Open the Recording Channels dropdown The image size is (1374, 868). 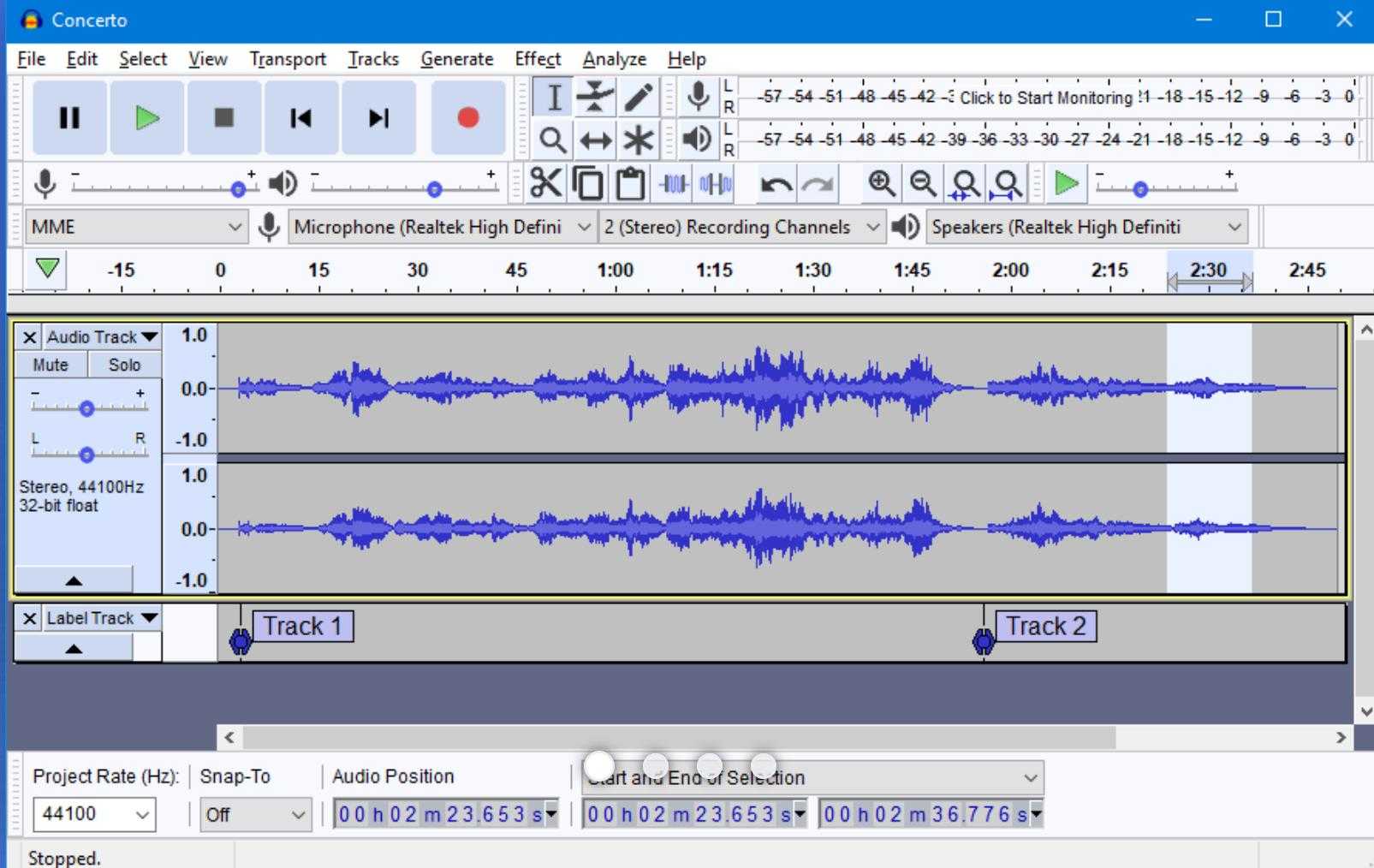tap(741, 227)
